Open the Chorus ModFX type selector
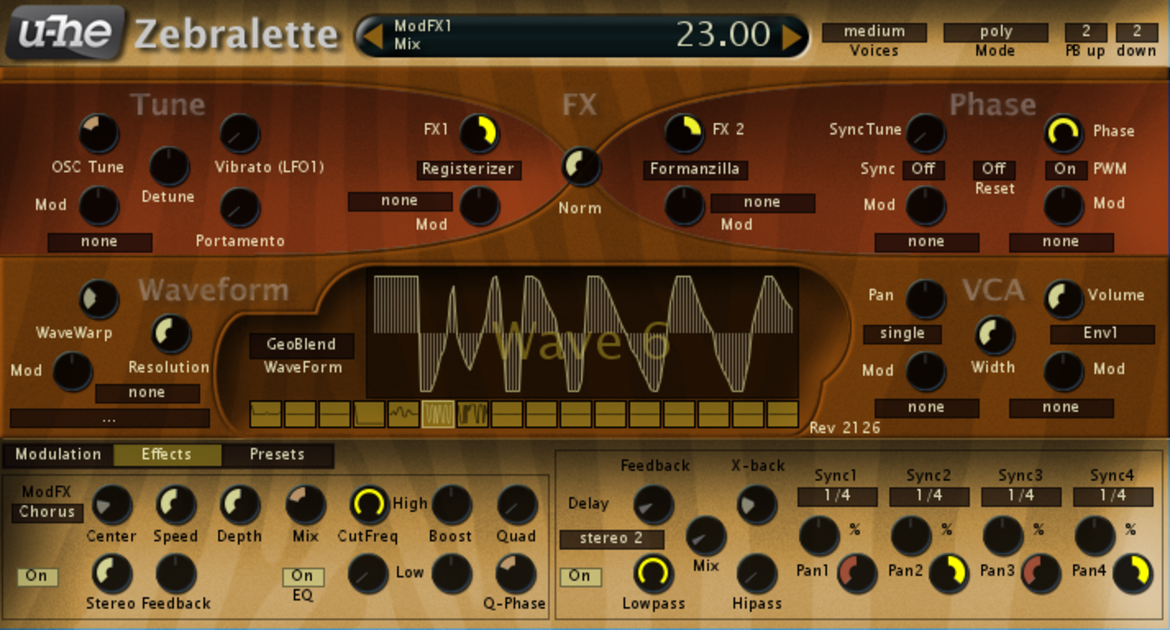 click(x=47, y=512)
